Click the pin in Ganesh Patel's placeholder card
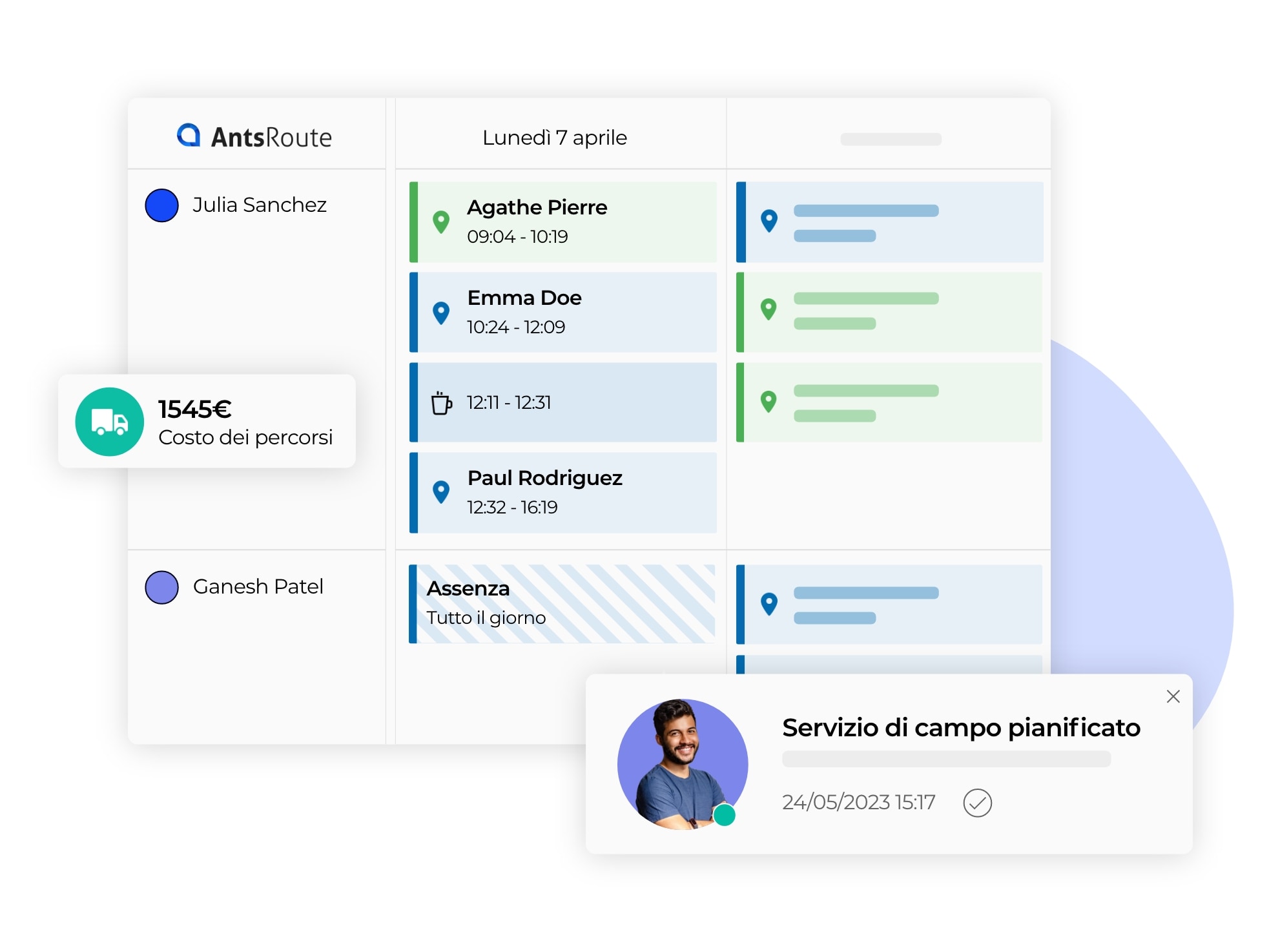Viewport: 1269px width, 952px height. coord(769,604)
